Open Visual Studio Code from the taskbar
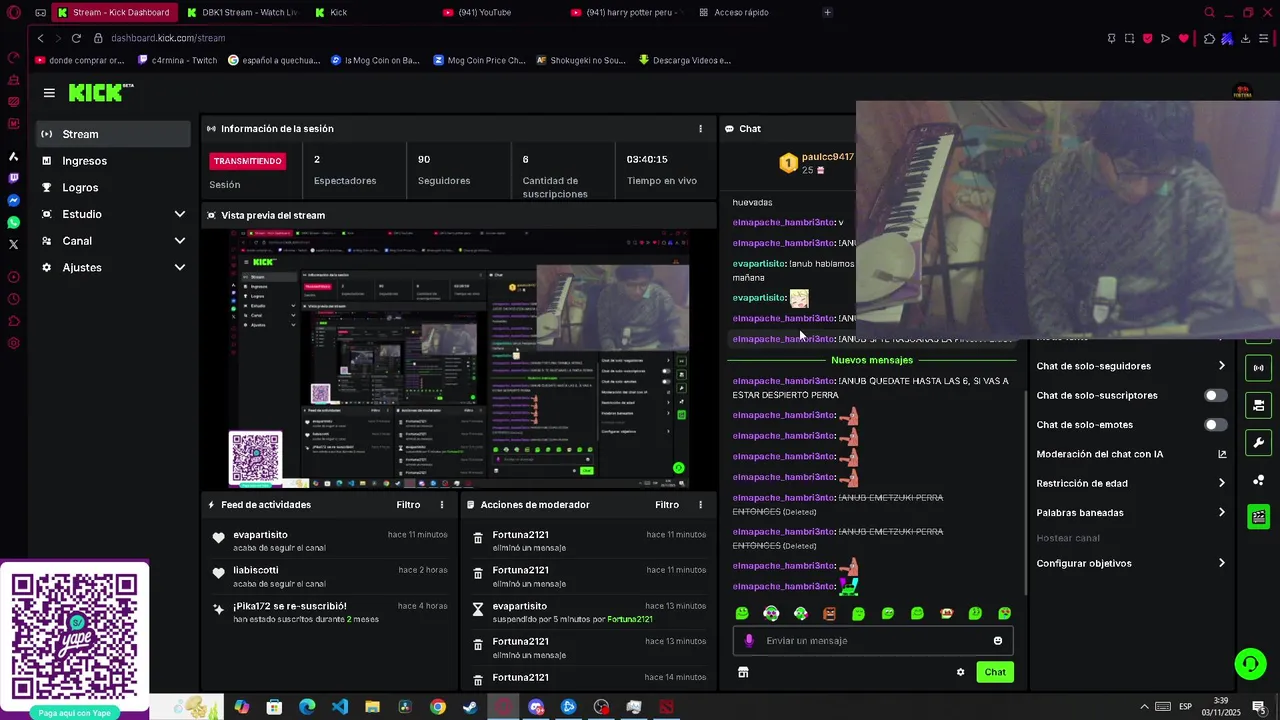 point(340,707)
